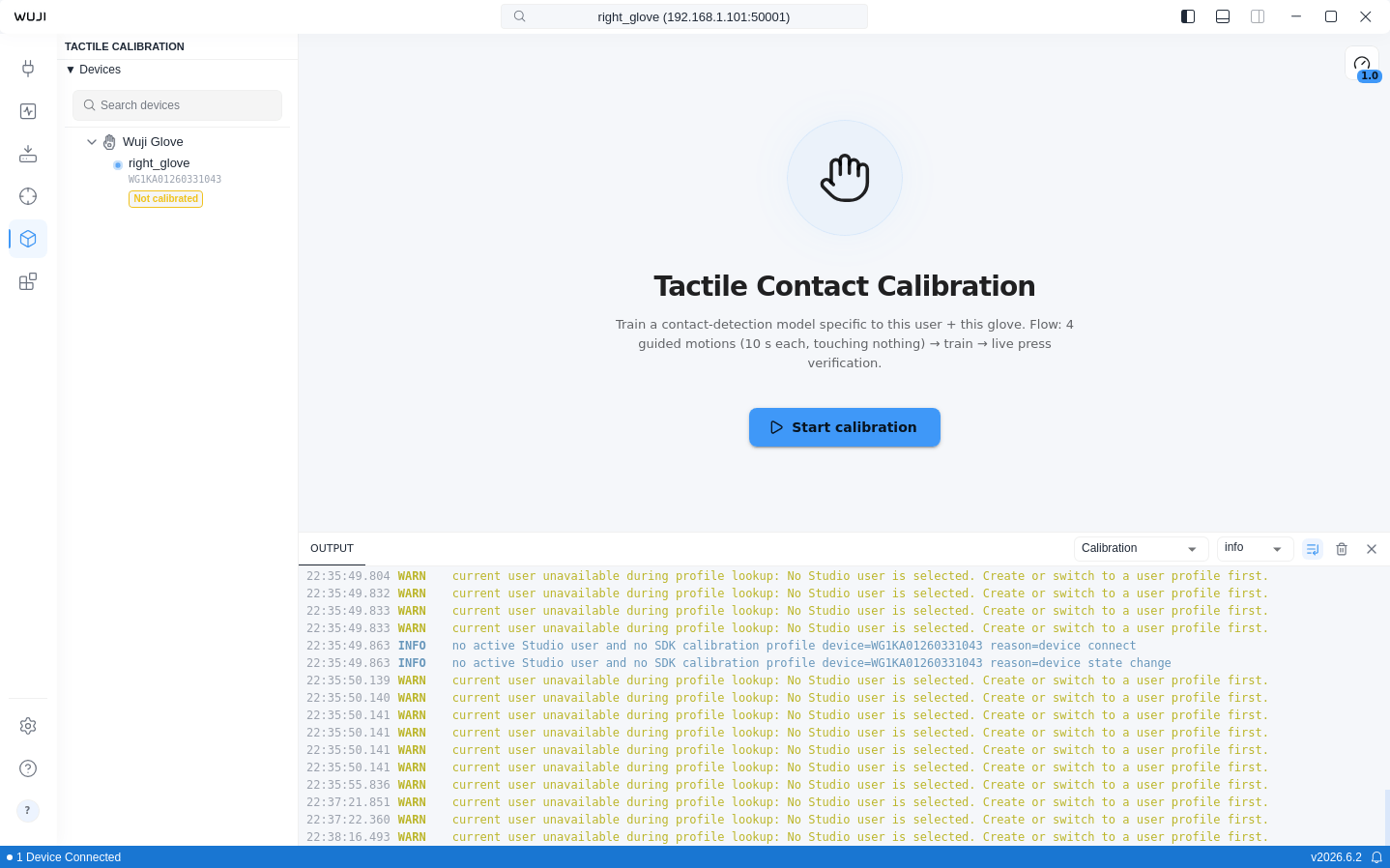This screenshot has height=868, width=1390.
Task: Collapse the Wuji Glove tree node
Action: tap(92, 142)
